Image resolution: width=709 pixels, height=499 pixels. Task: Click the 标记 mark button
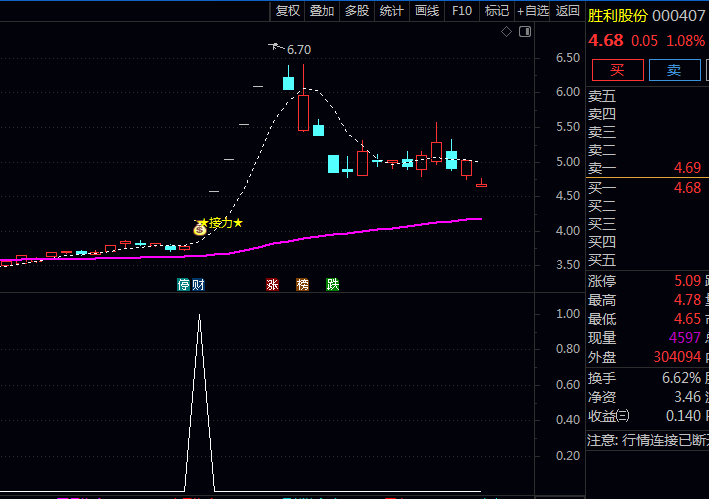[x=496, y=11]
